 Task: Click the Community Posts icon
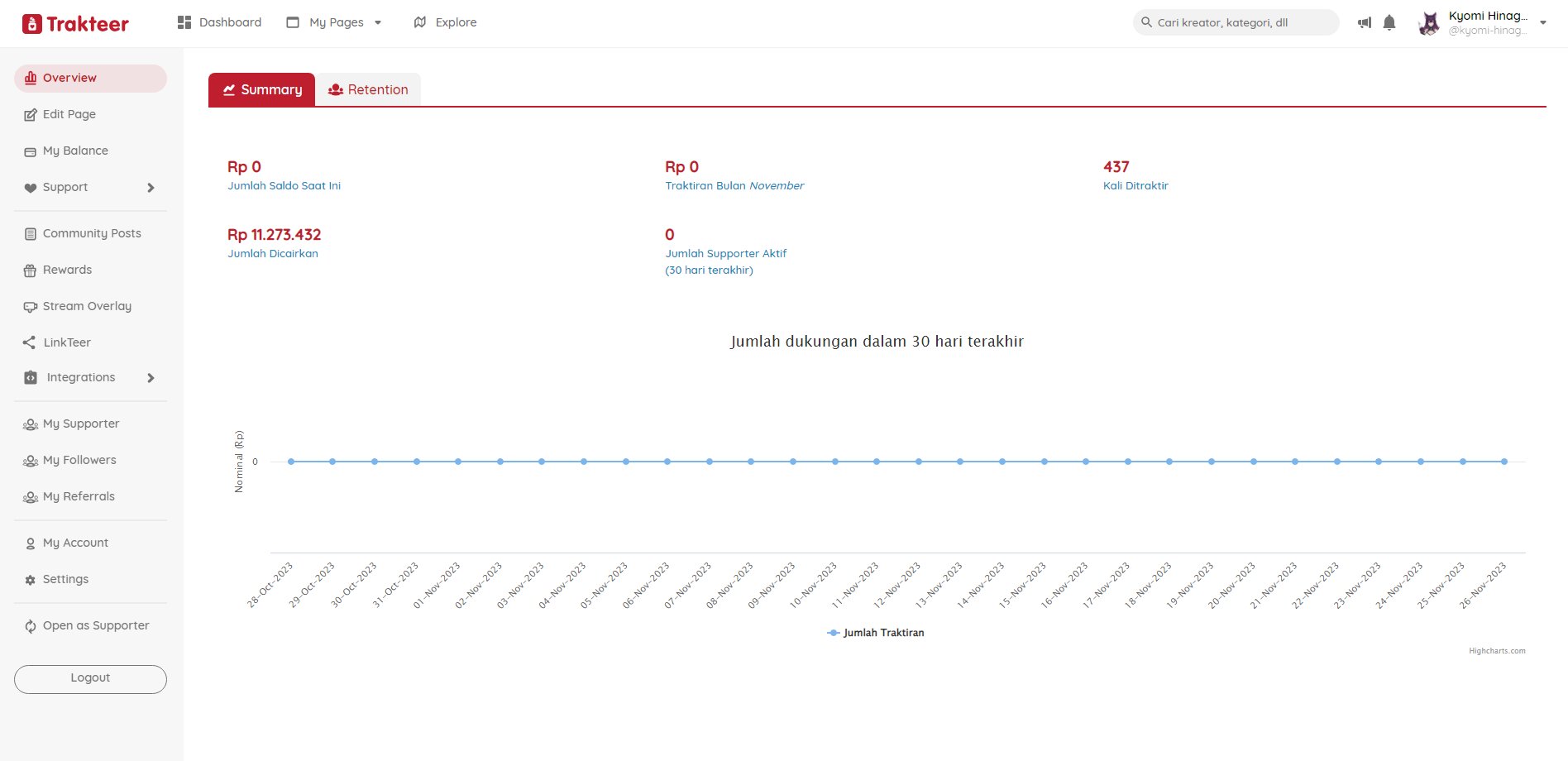pos(31,234)
